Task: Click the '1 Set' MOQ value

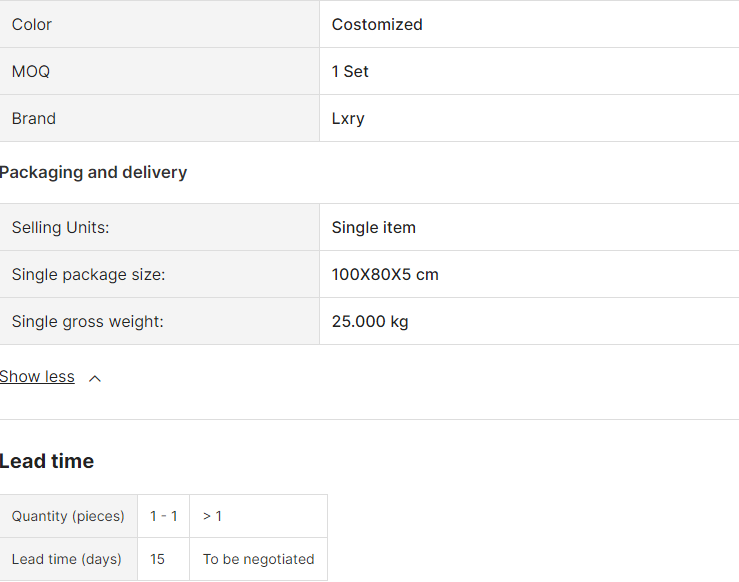Action: (x=350, y=71)
